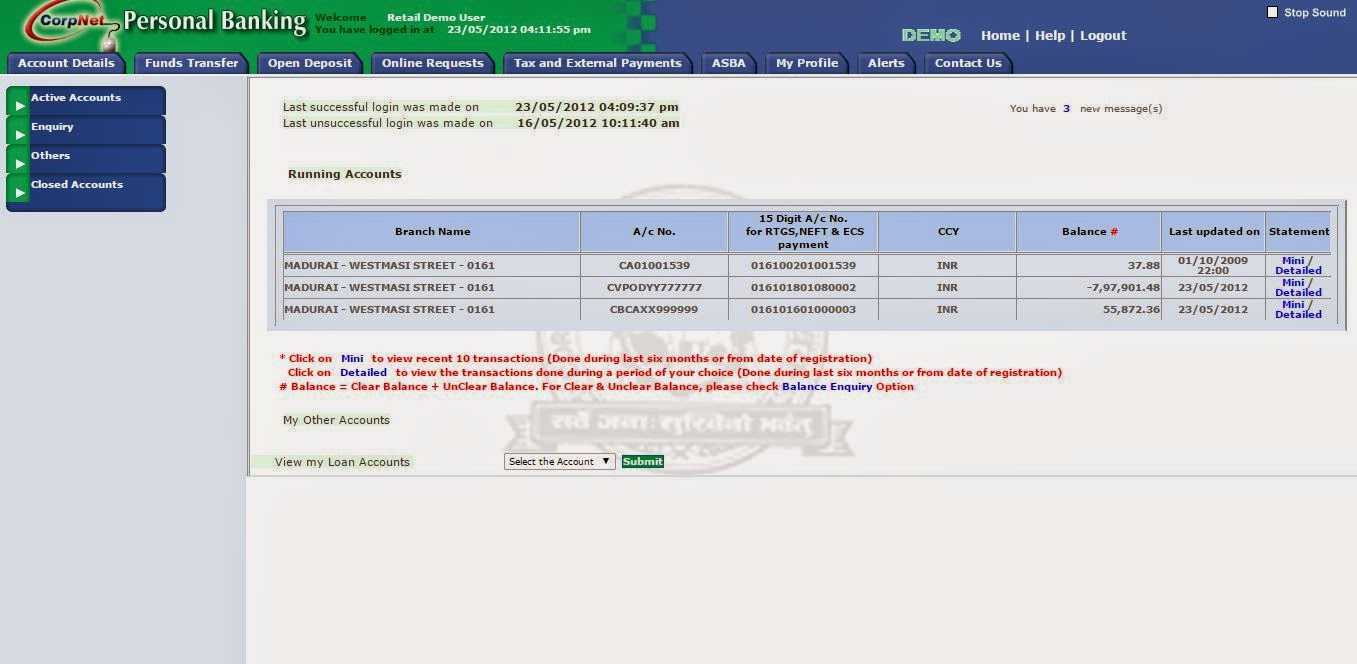Open the Account Details tab

(x=67, y=63)
